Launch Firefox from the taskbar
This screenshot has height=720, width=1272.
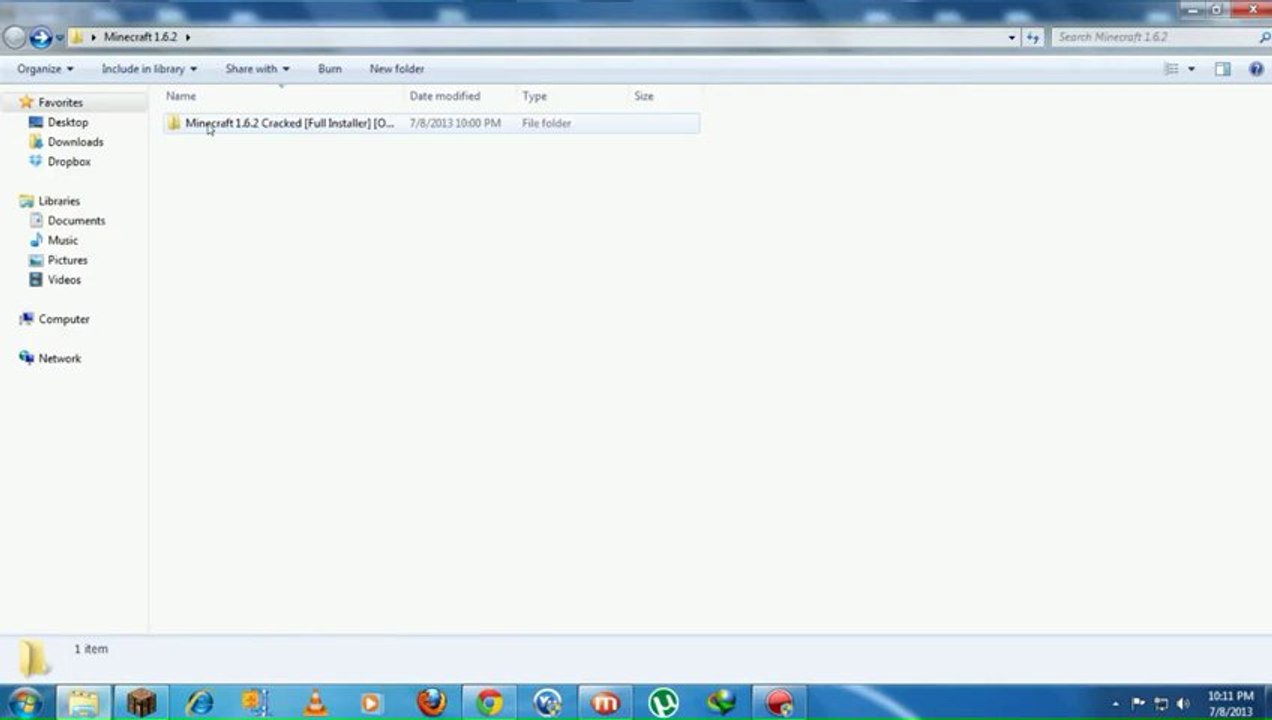[431, 702]
